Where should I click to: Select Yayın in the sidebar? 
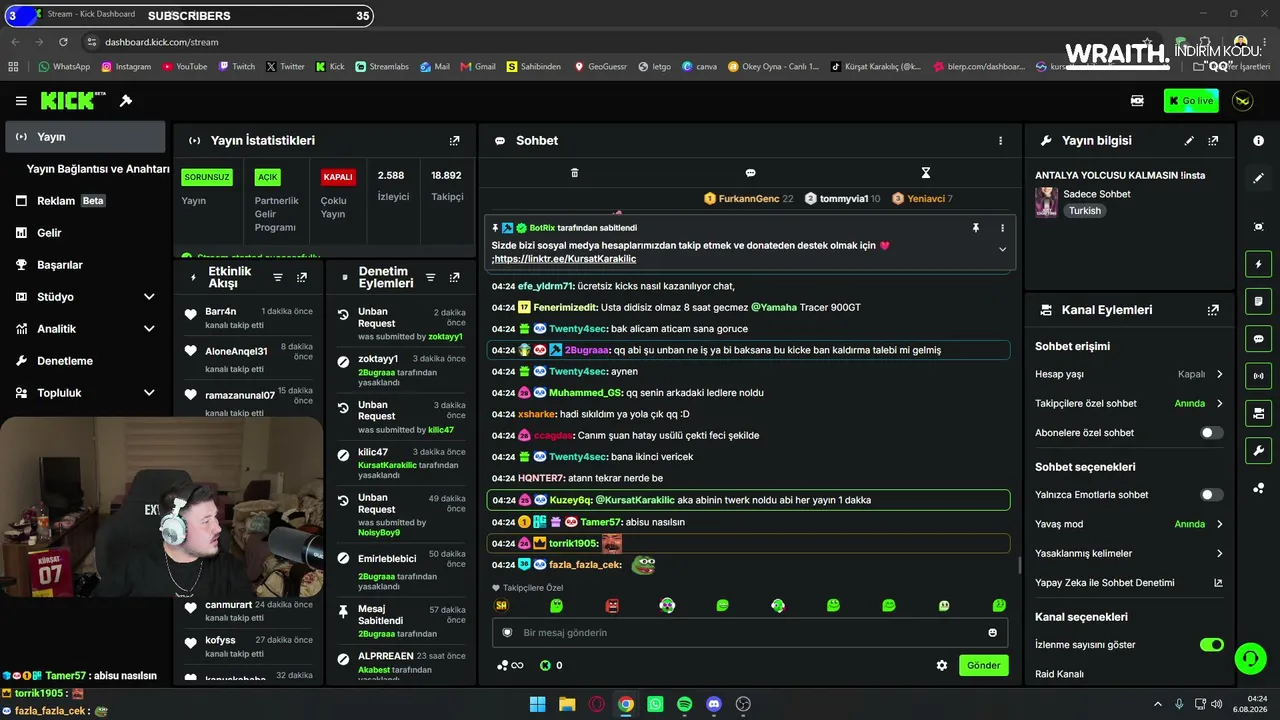(x=85, y=137)
